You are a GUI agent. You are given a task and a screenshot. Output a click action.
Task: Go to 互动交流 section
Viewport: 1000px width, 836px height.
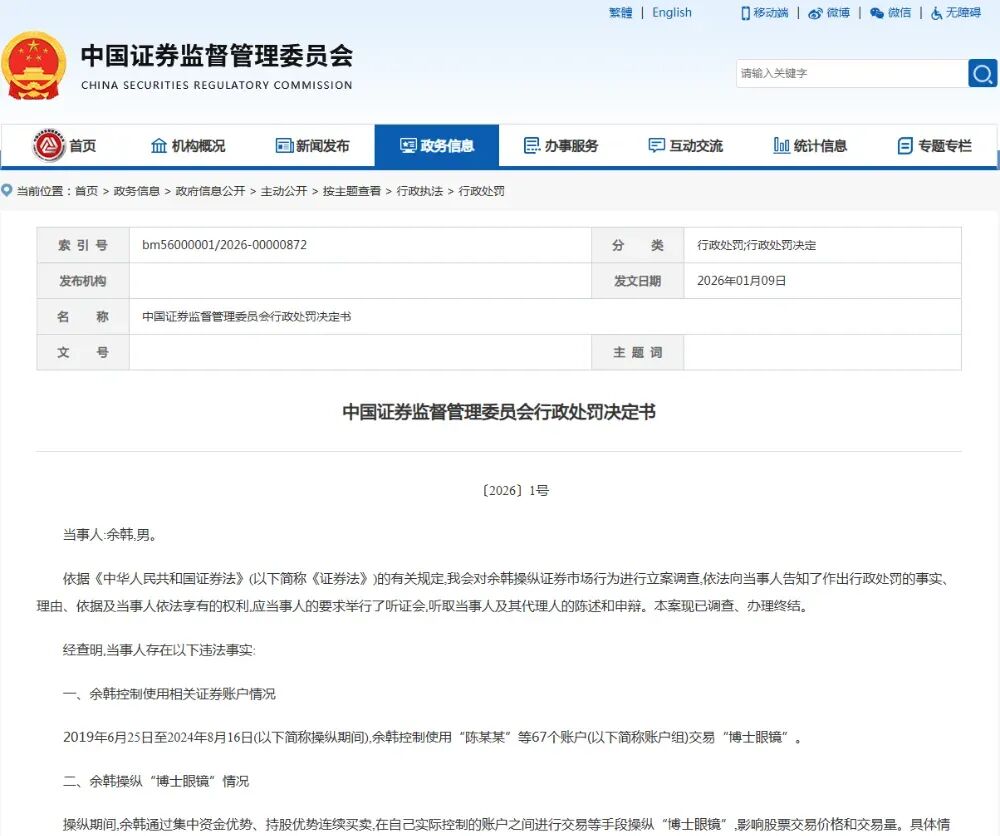pyautogui.click(x=685, y=146)
